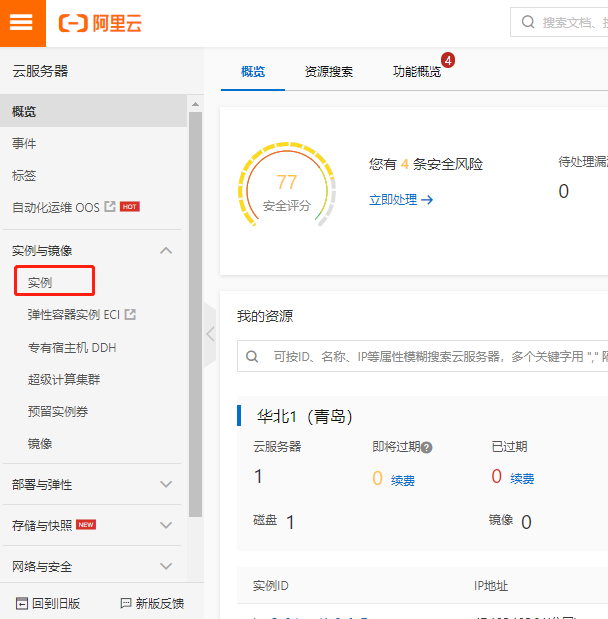The width and height of the screenshot is (608, 619).
Task: Click the HOT badge beside OOS
Action: click(x=129, y=206)
